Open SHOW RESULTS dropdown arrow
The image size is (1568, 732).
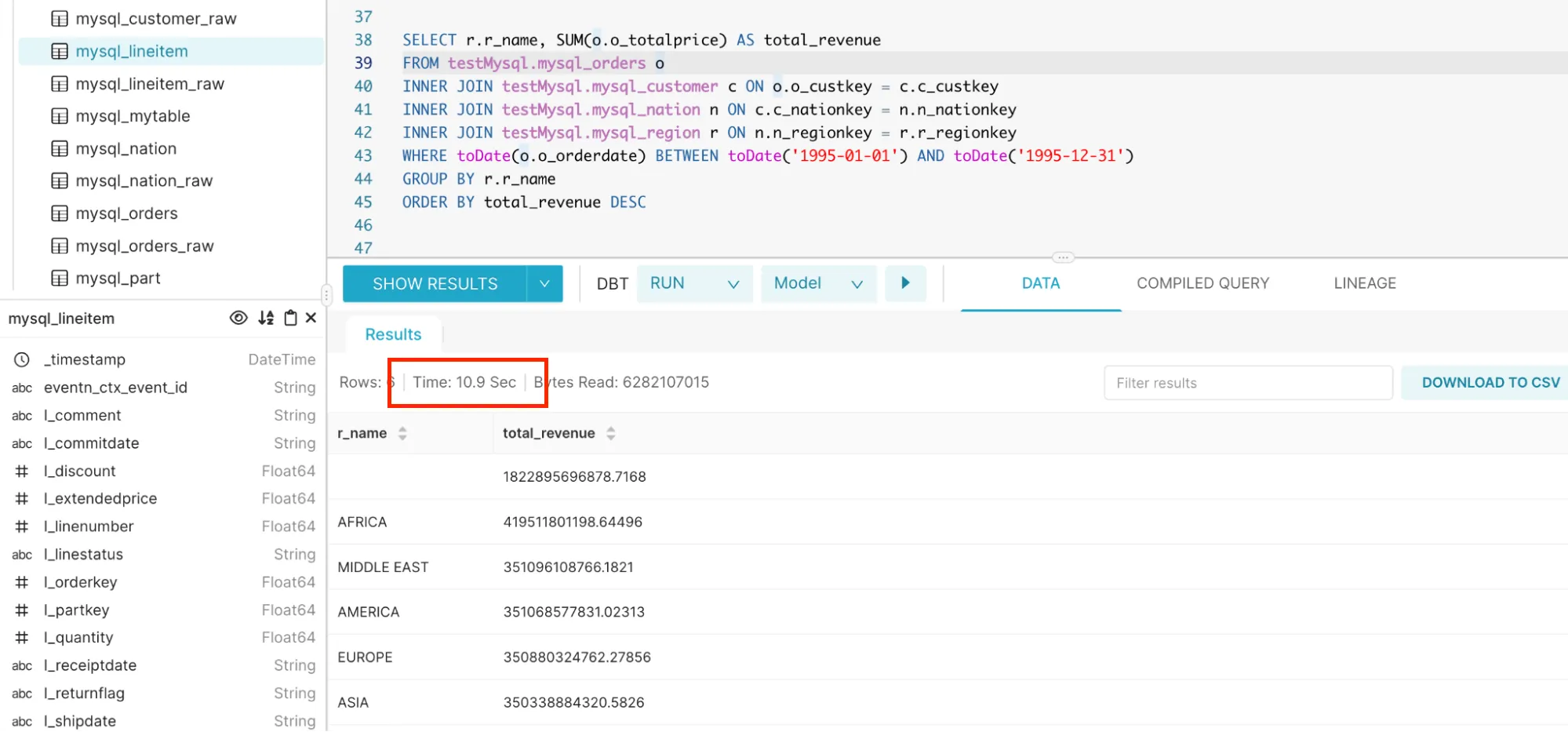544,283
